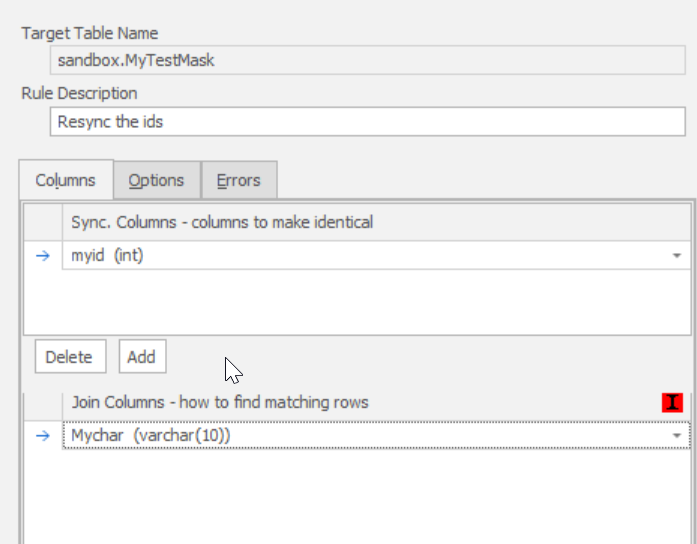
Task: Select the myid (int) cell text
Action: 108,256
